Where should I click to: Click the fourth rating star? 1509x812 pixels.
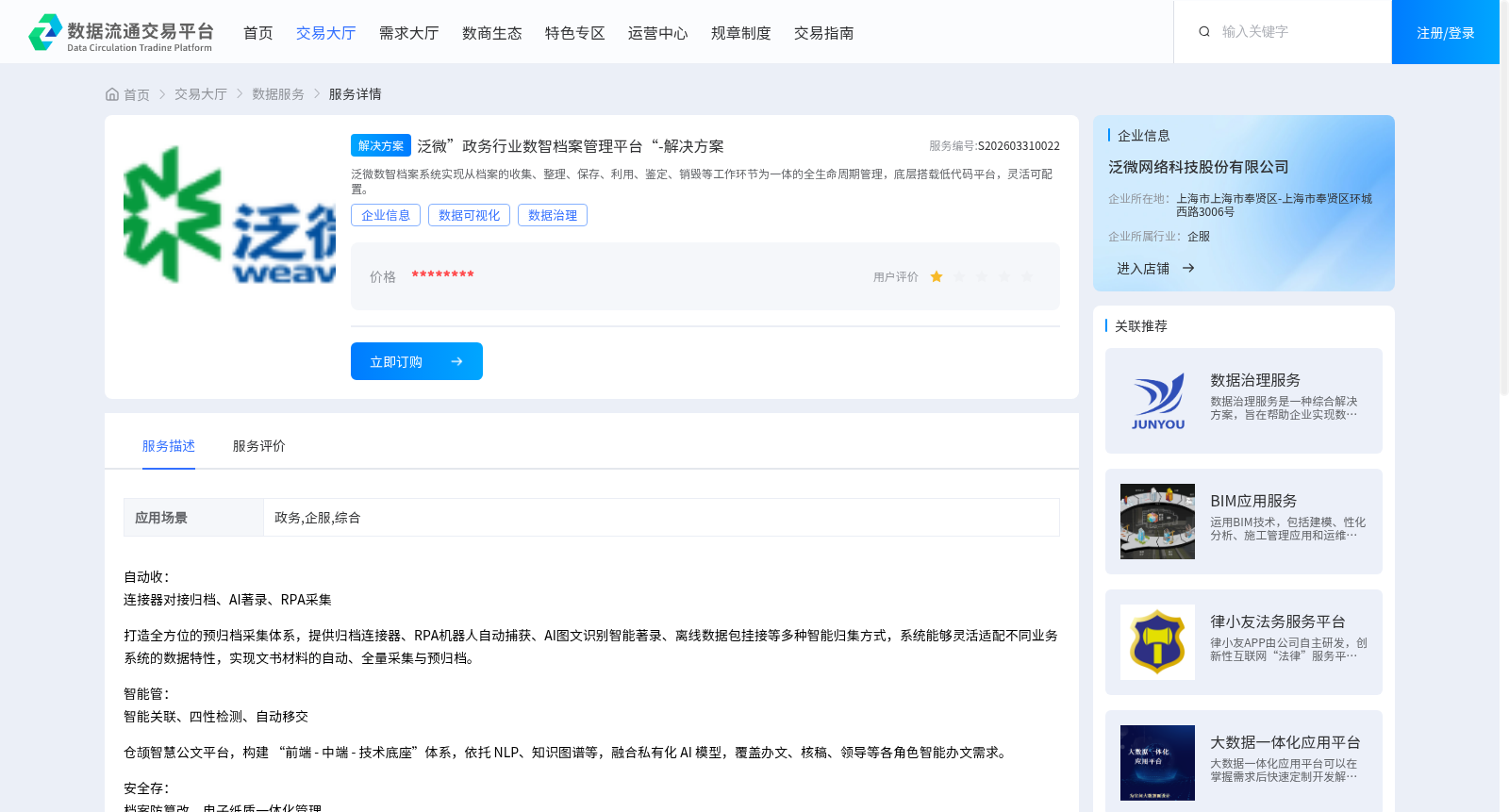pos(1004,276)
